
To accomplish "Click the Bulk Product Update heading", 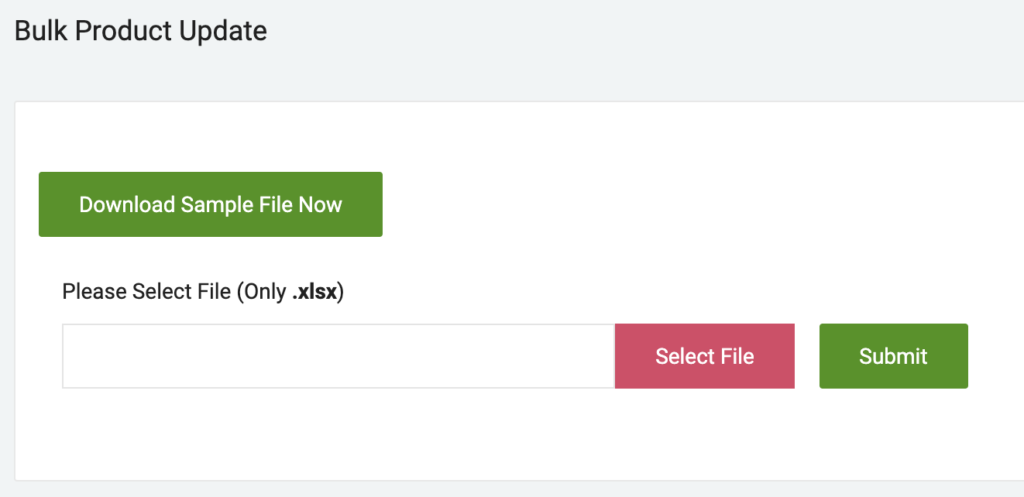I will [141, 31].
